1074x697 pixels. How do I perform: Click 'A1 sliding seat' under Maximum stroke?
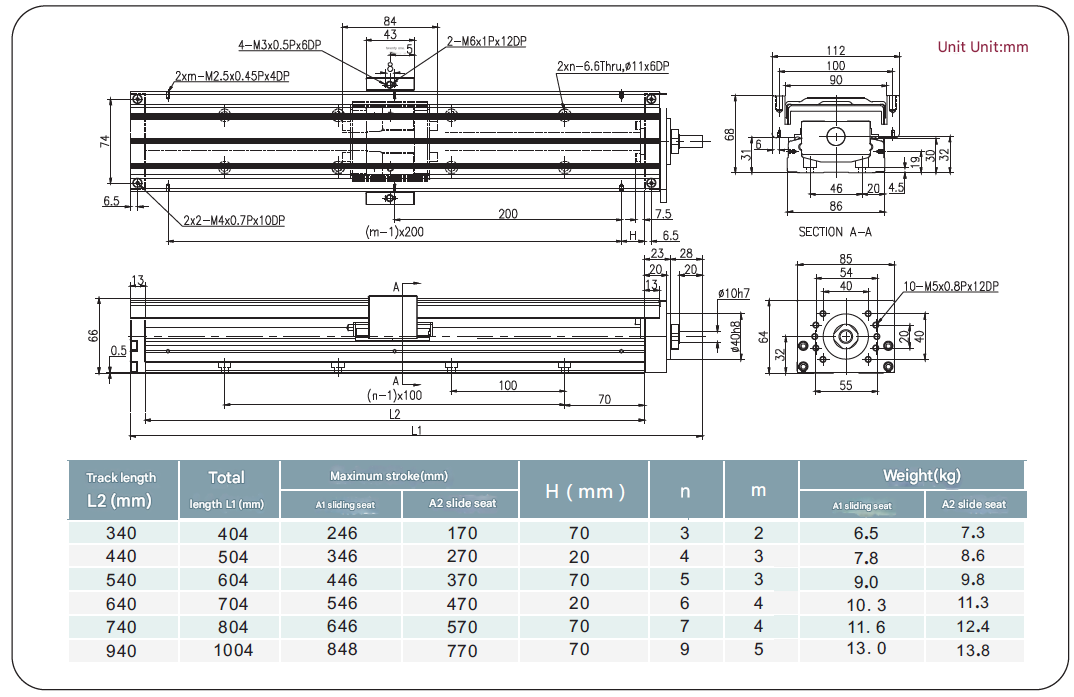pos(342,505)
